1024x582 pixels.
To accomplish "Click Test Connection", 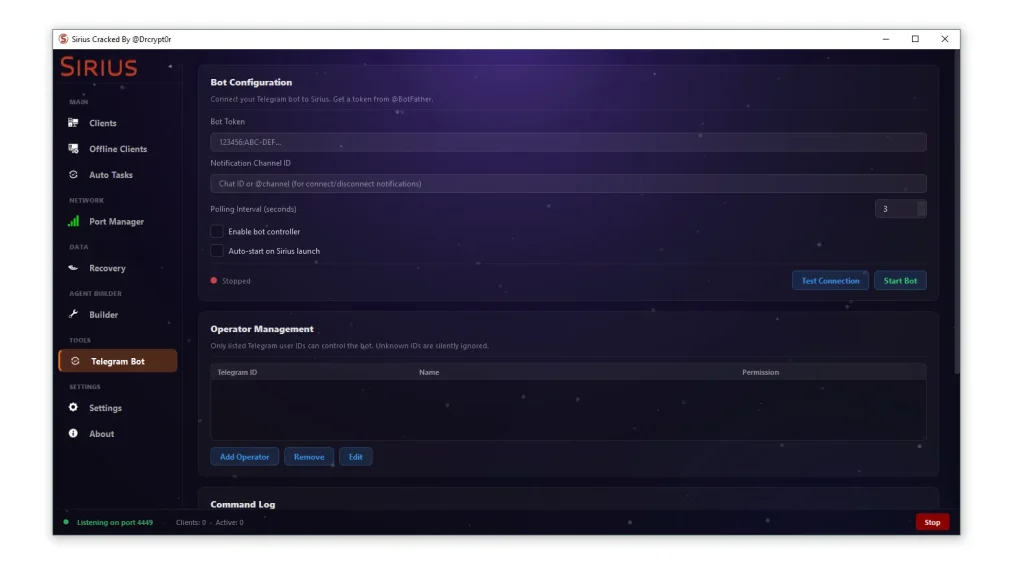I will [830, 280].
